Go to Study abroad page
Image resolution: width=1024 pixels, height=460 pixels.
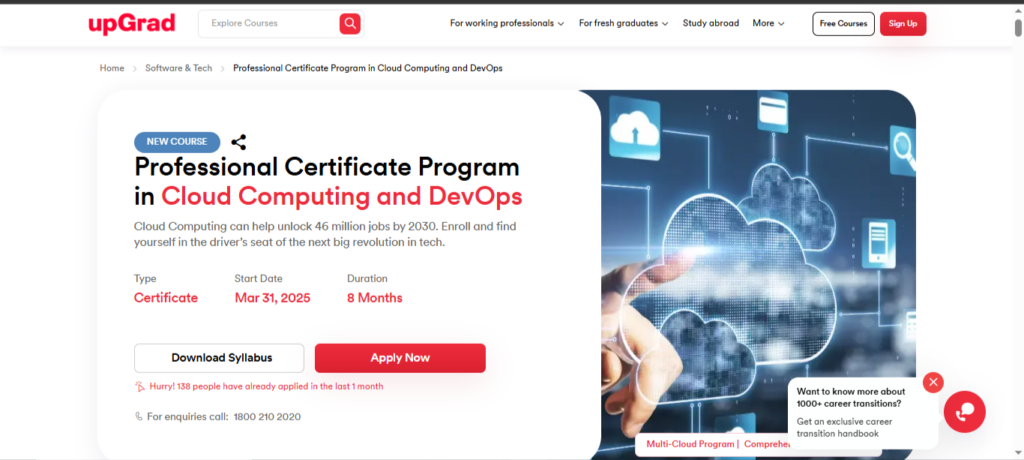pyautogui.click(x=711, y=23)
